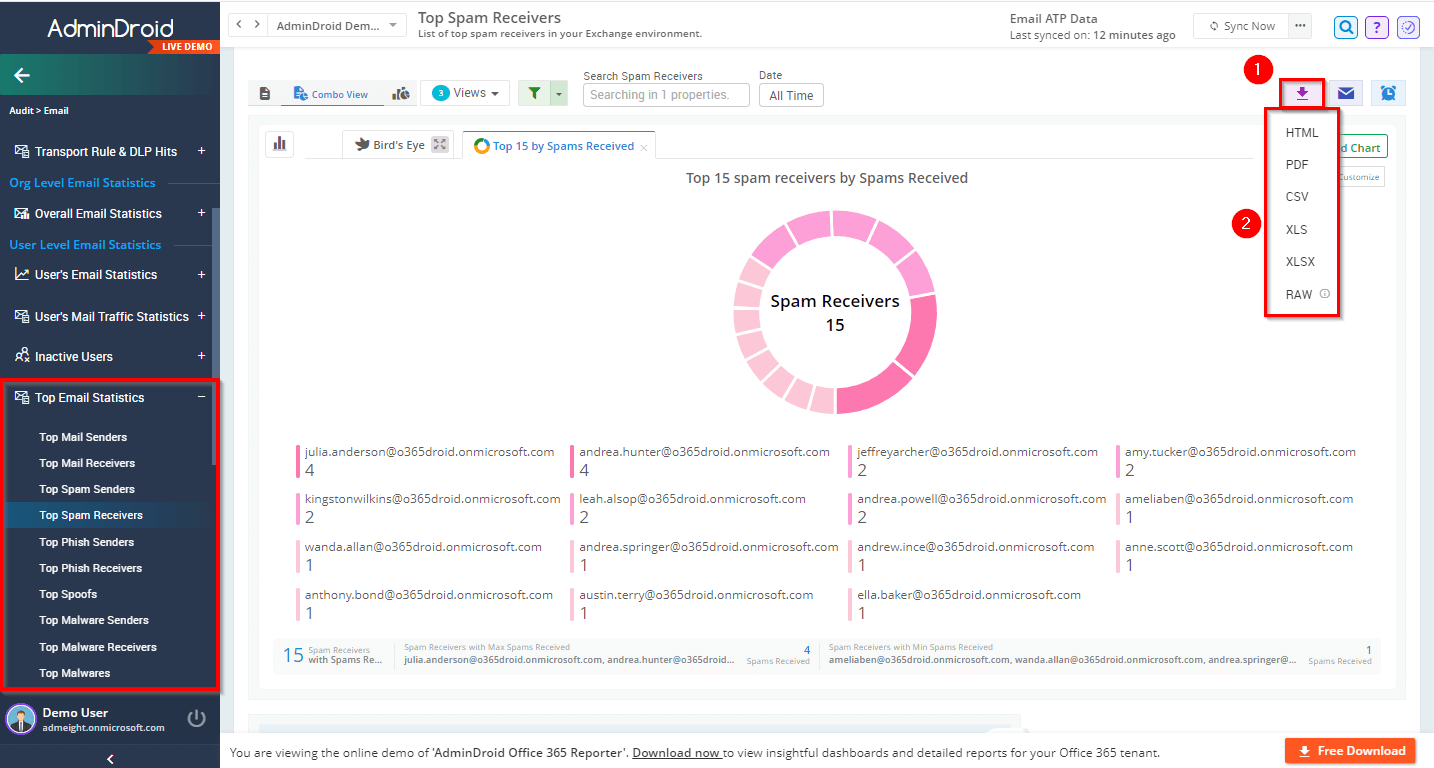Screen dimensions: 1434x768
Task: Click the global search magnifier icon
Action: click(x=1345, y=27)
